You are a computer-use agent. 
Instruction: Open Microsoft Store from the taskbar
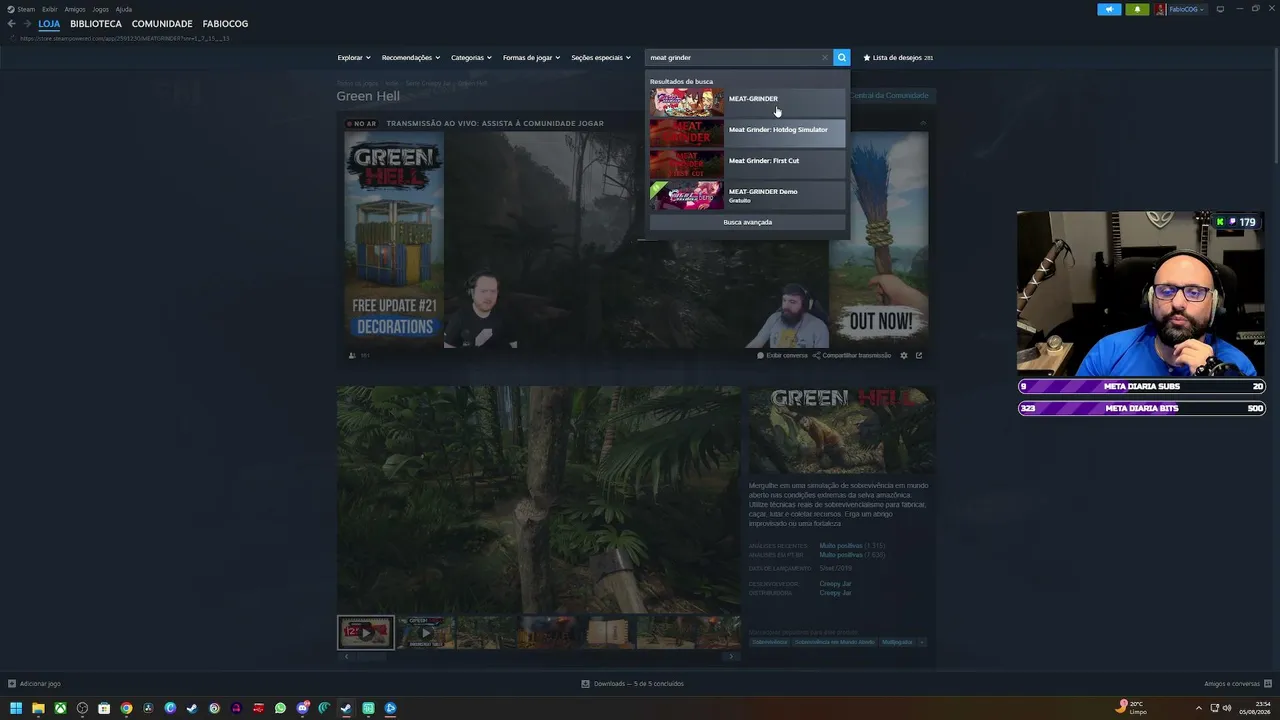104,708
